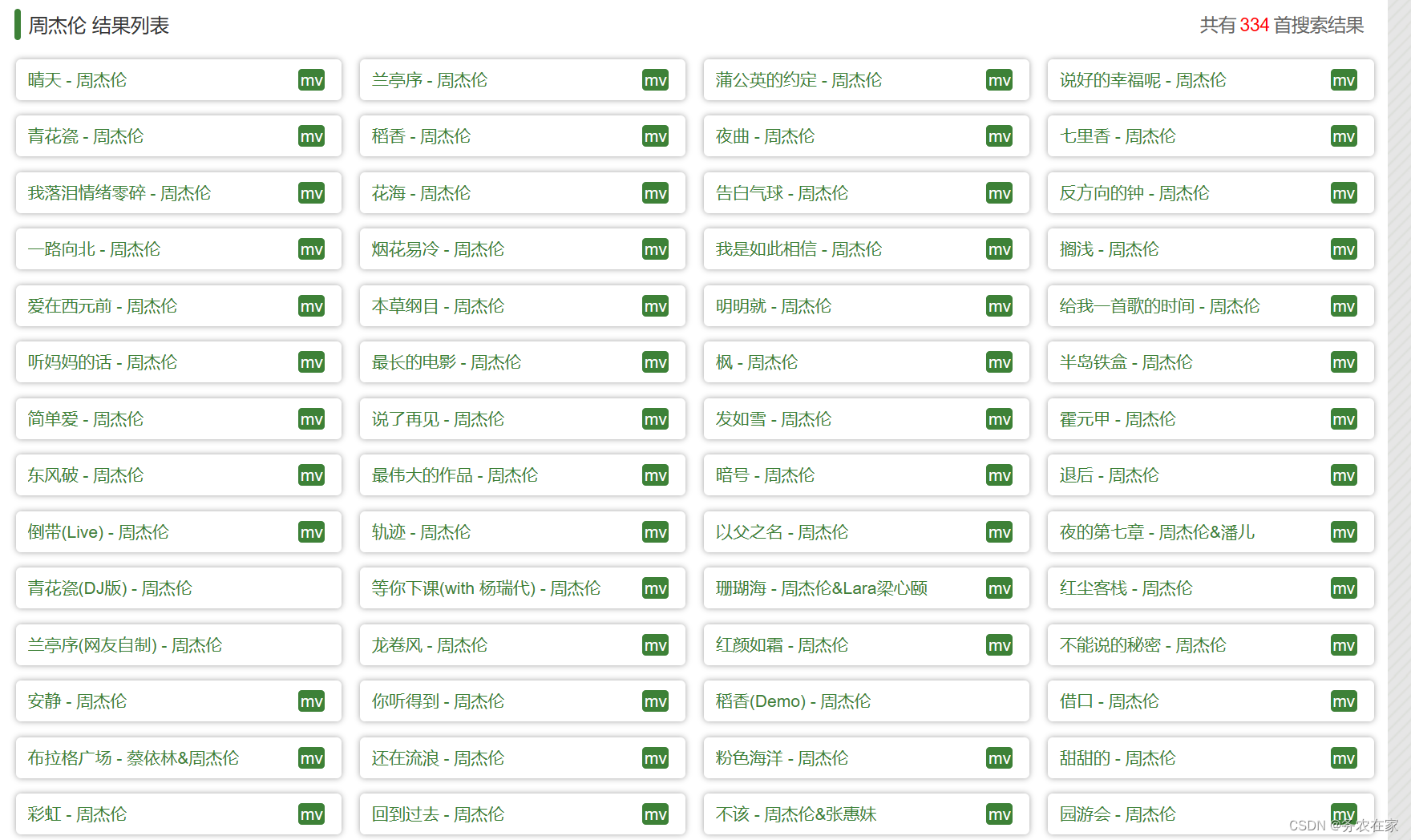Click mv icon for 听妈妈的话 - 周杰伦
1411x840 pixels.
311,362
